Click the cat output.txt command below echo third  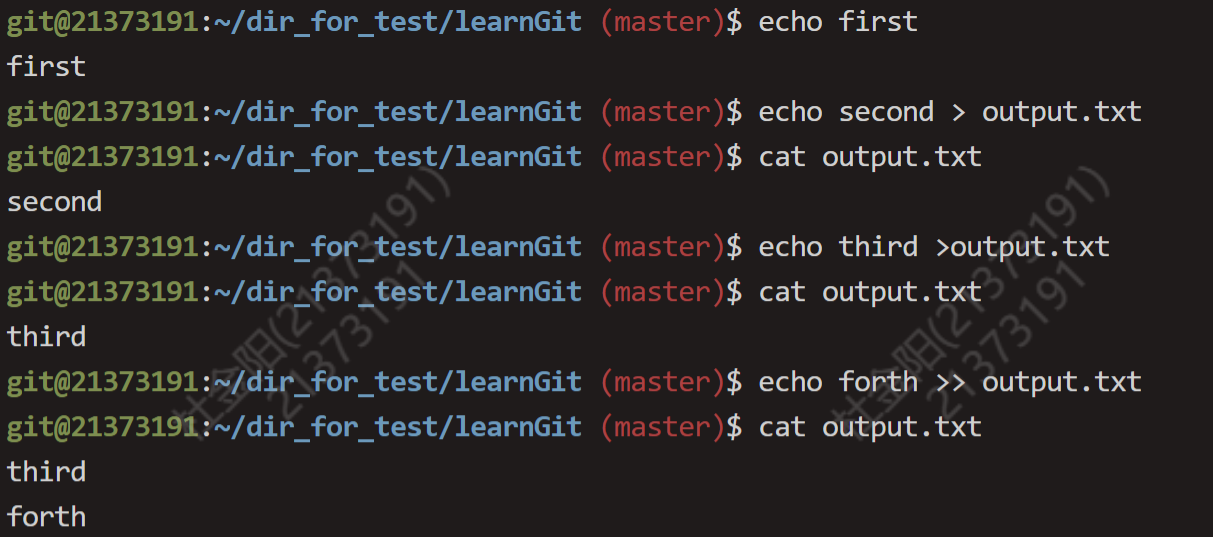870,292
